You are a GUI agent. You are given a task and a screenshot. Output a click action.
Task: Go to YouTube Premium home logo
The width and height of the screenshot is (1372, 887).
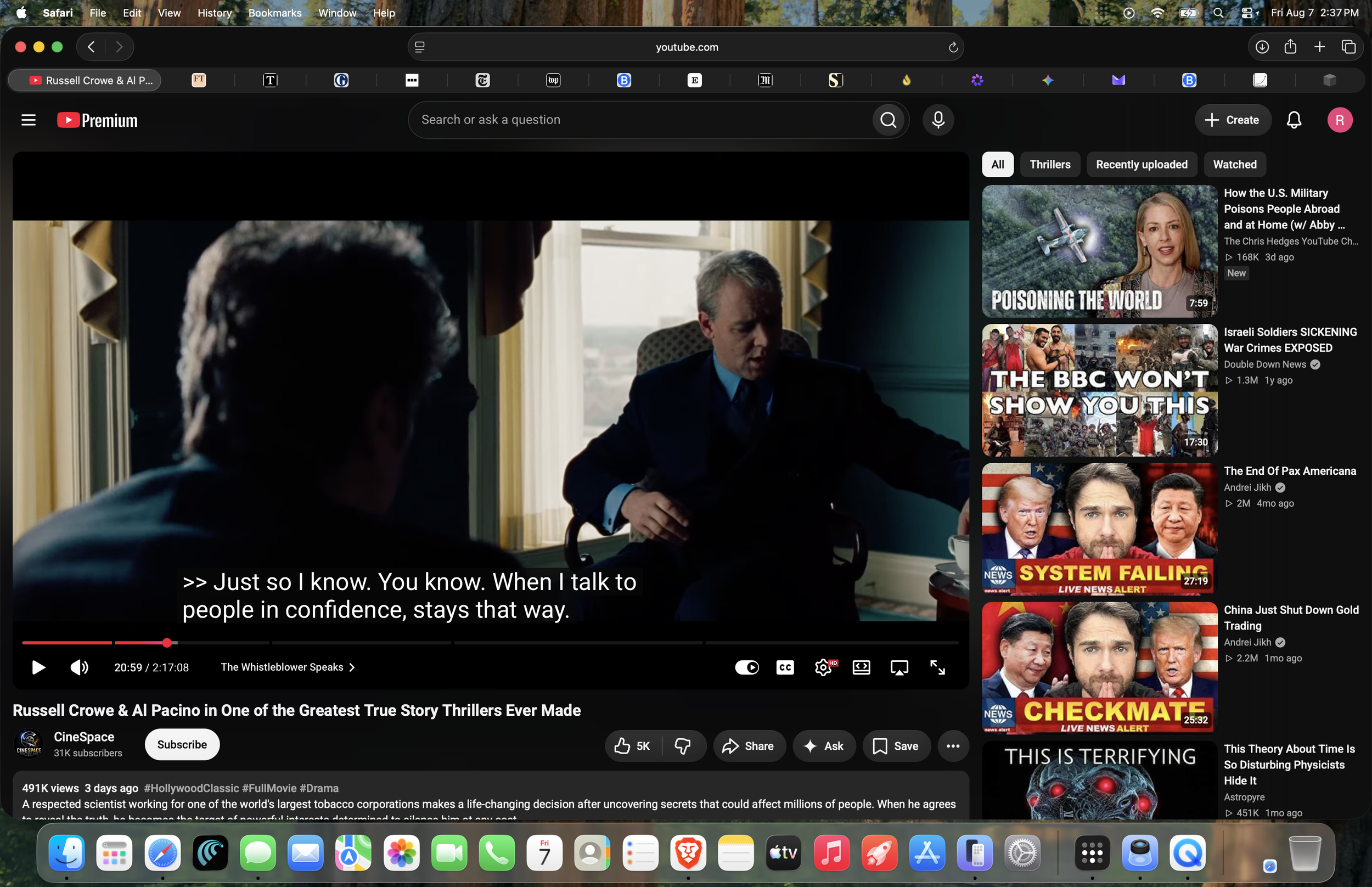click(97, 120)
